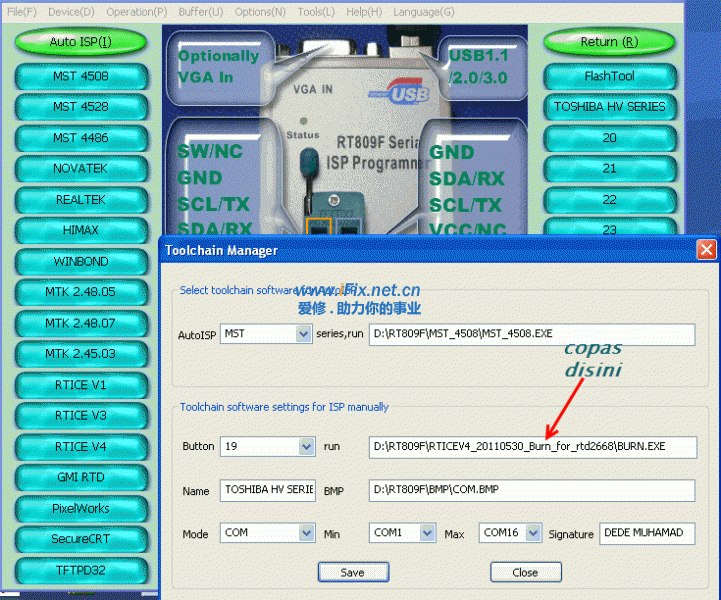Open the Button number 19 dropdown
Viewport: 721px width, 600px height.
305,446
